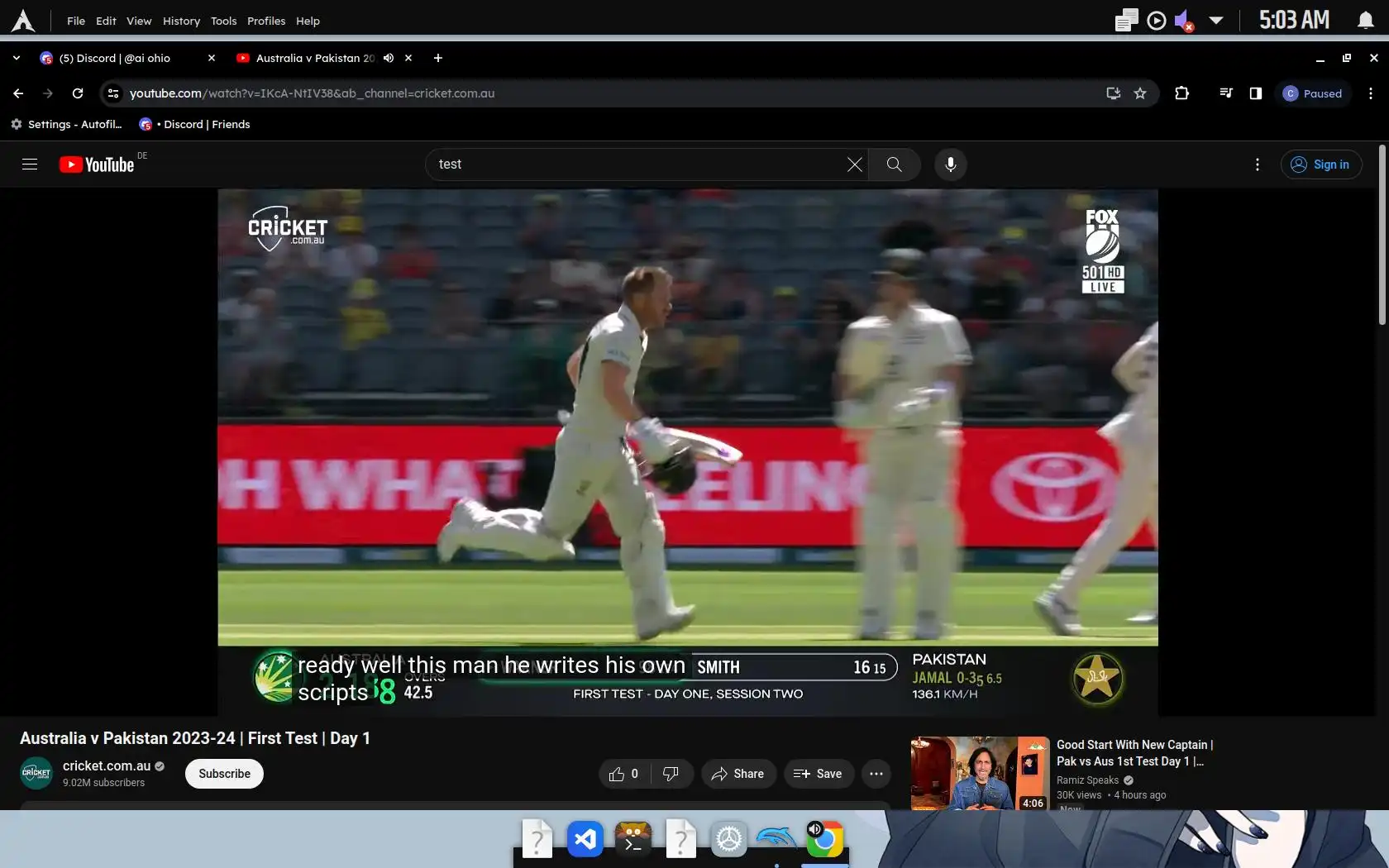The image size is (1389, 868).
Task: Mute the Australia v Pakistan tab audio
Action: pos(389,58)
